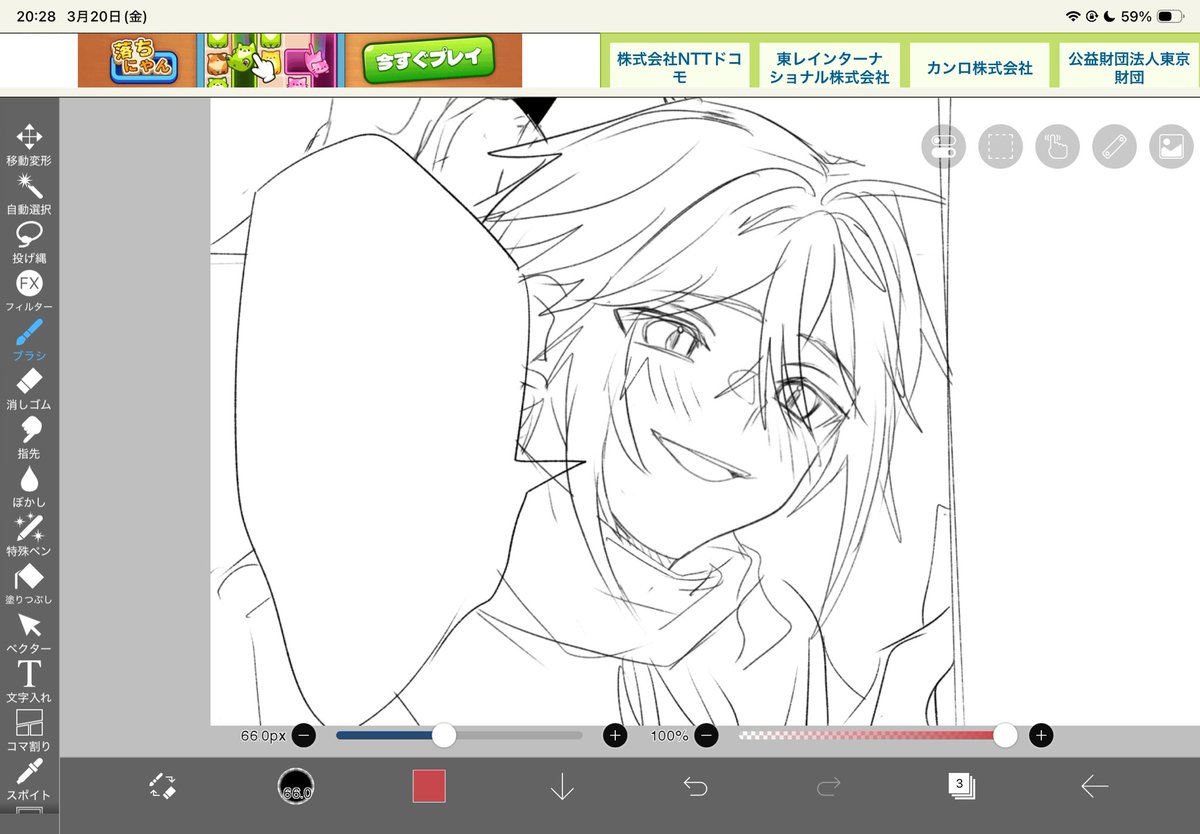This screenshot has width=1200, height=834.
Task: Open the 公益財団法人東京財団 ad link
Action: click(x=1130, y=67)
